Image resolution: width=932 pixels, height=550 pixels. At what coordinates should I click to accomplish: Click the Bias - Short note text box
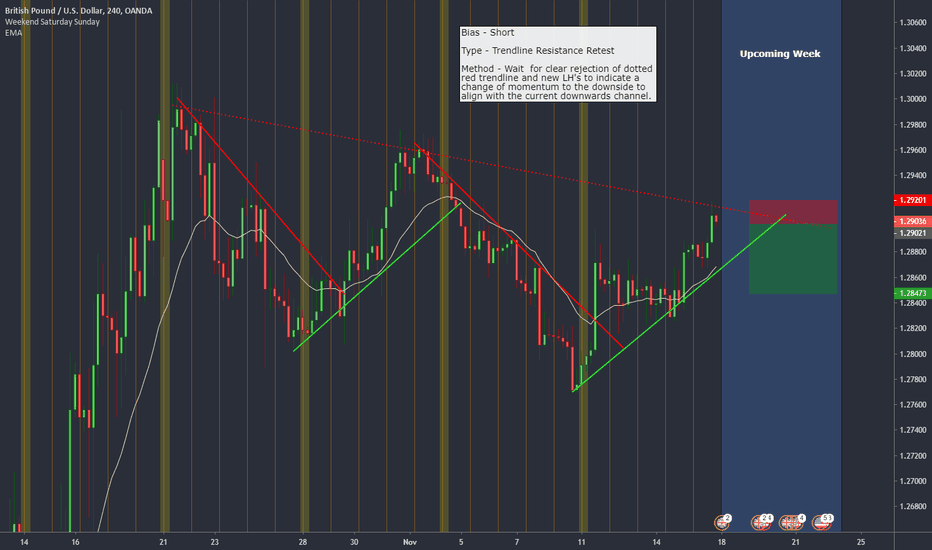(552, 66)
